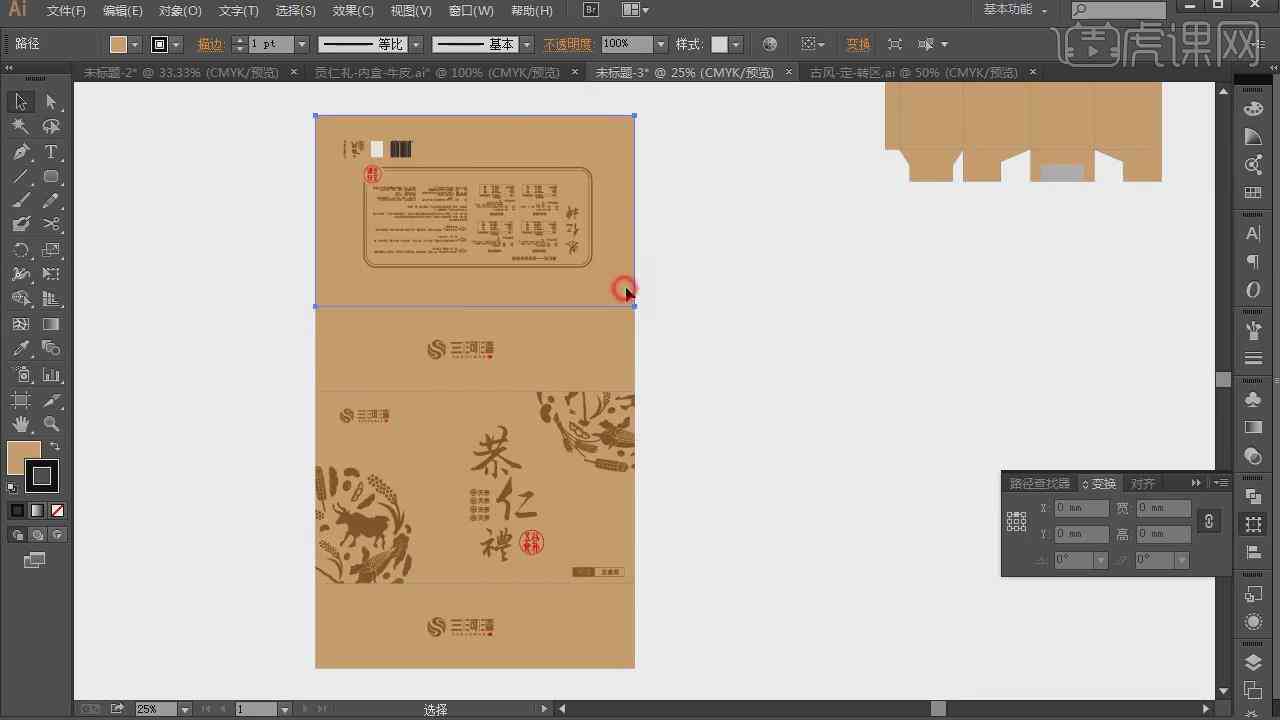
Task: Open the opacity percentage dropdown
Action: pos(660,44)
